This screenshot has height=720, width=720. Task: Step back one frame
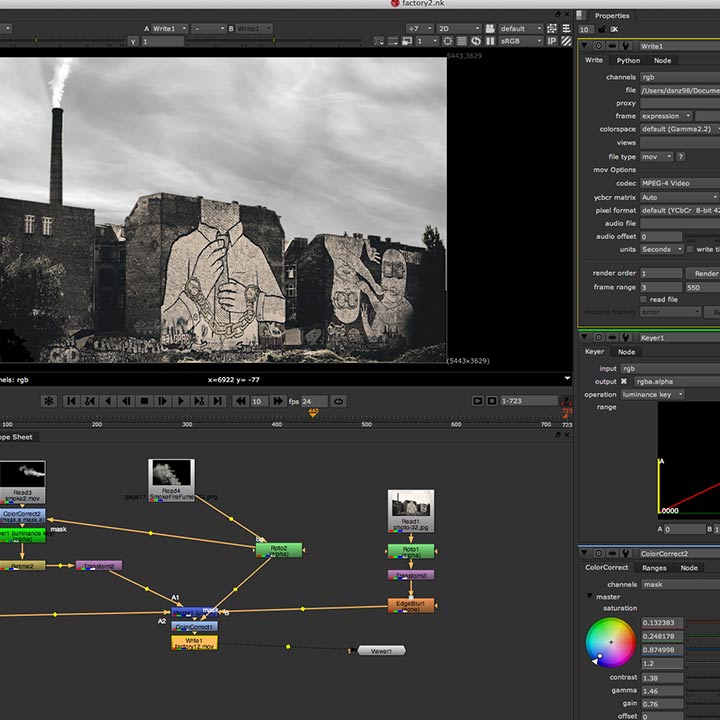[x=126, y=401]
